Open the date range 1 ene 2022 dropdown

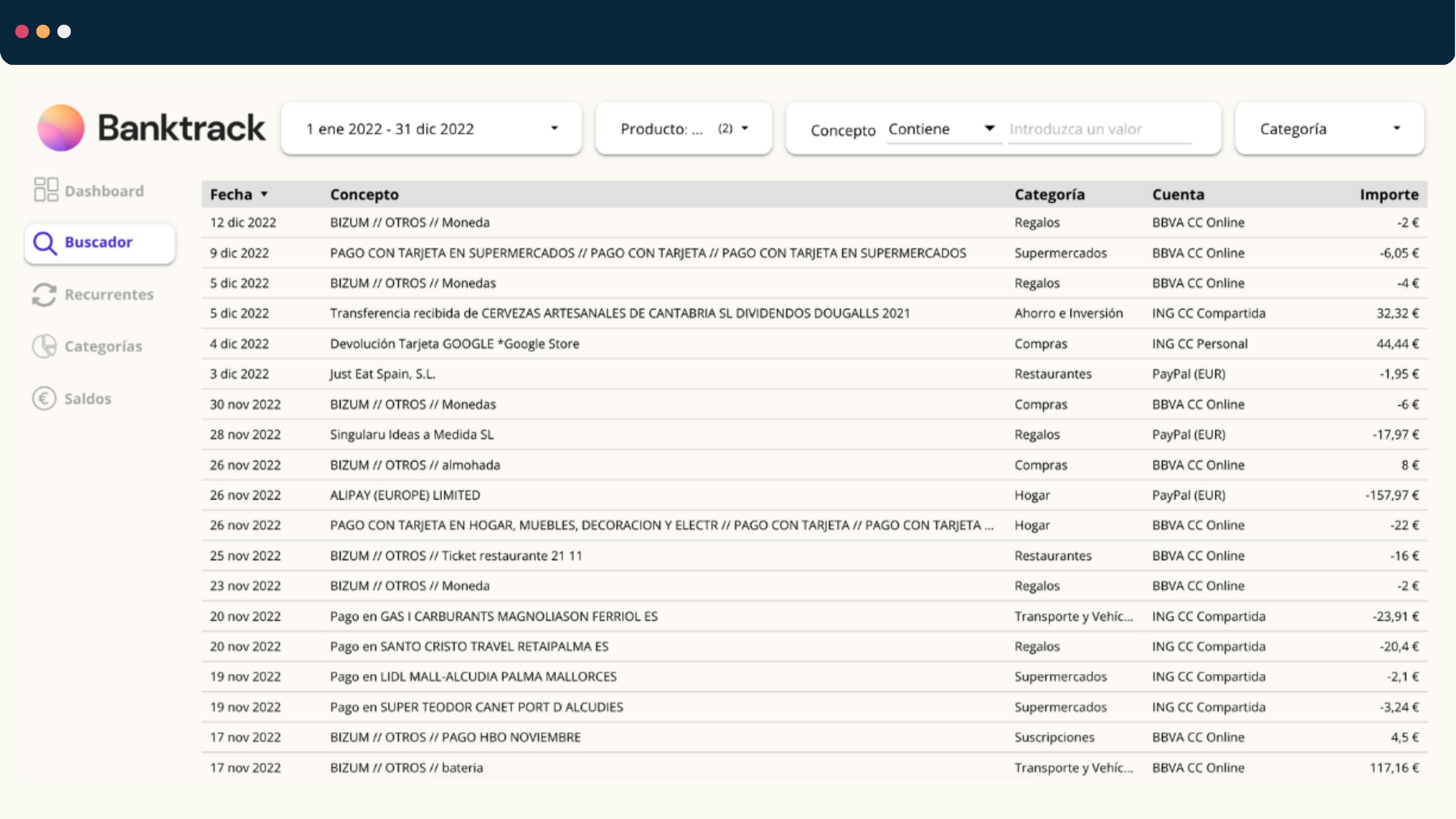point(431,129)
